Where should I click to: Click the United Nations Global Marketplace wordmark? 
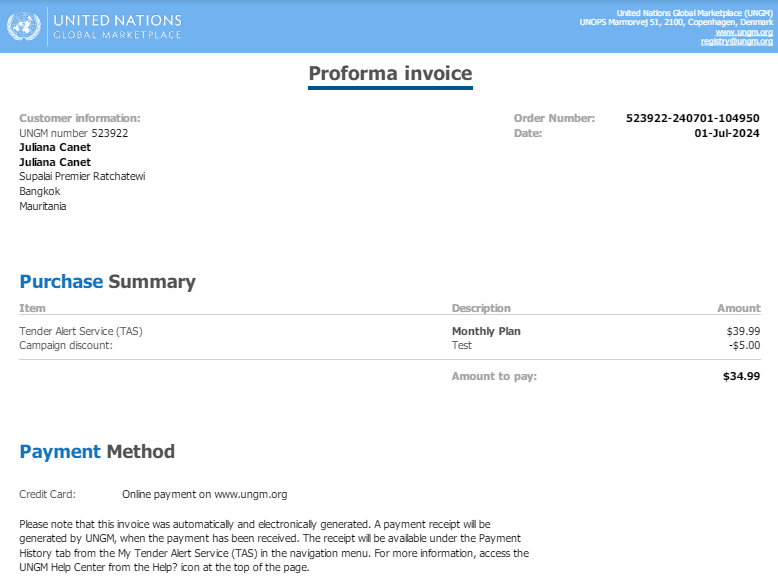pyautogui.click(x=118, y=27)
